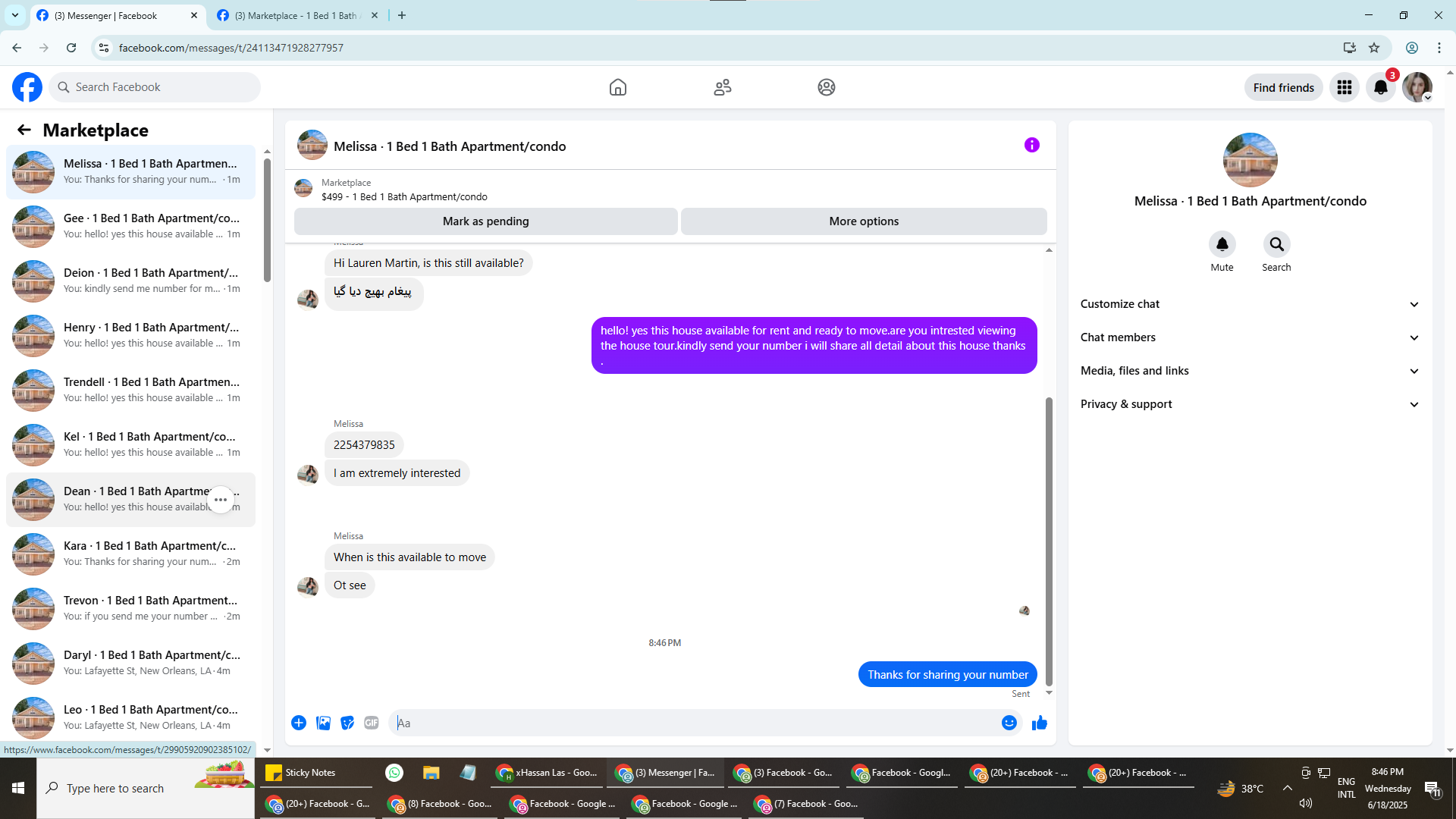Choose a GIF
Image resolution: width=1456 pixels, height=819 pixels.
coord(372,723)
